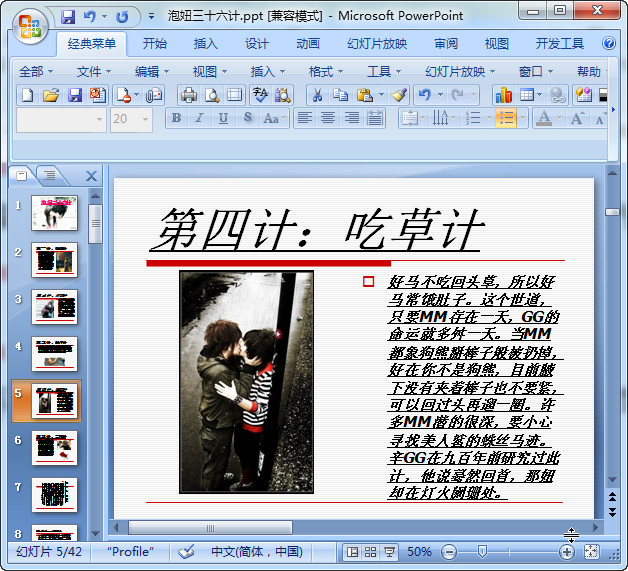Copy the selection
Screen dimensions: 628x571
click(340, 95)
